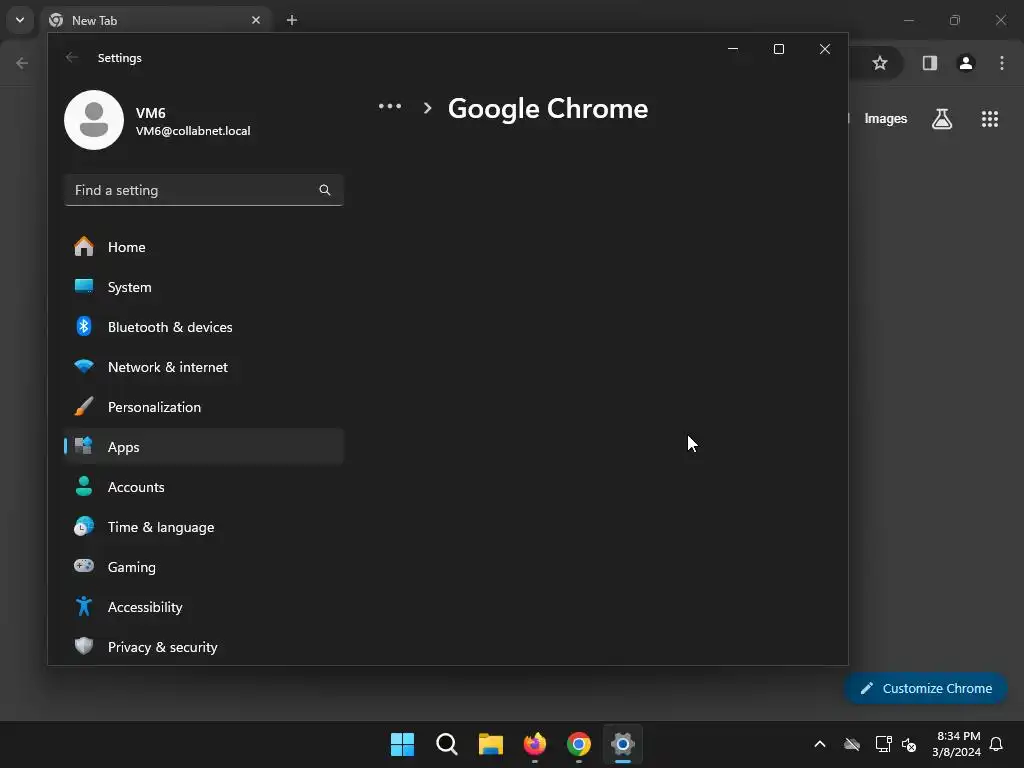Click the Accounts person icon
Viewport: 1024px width, 768px height.
coord(84,486)
